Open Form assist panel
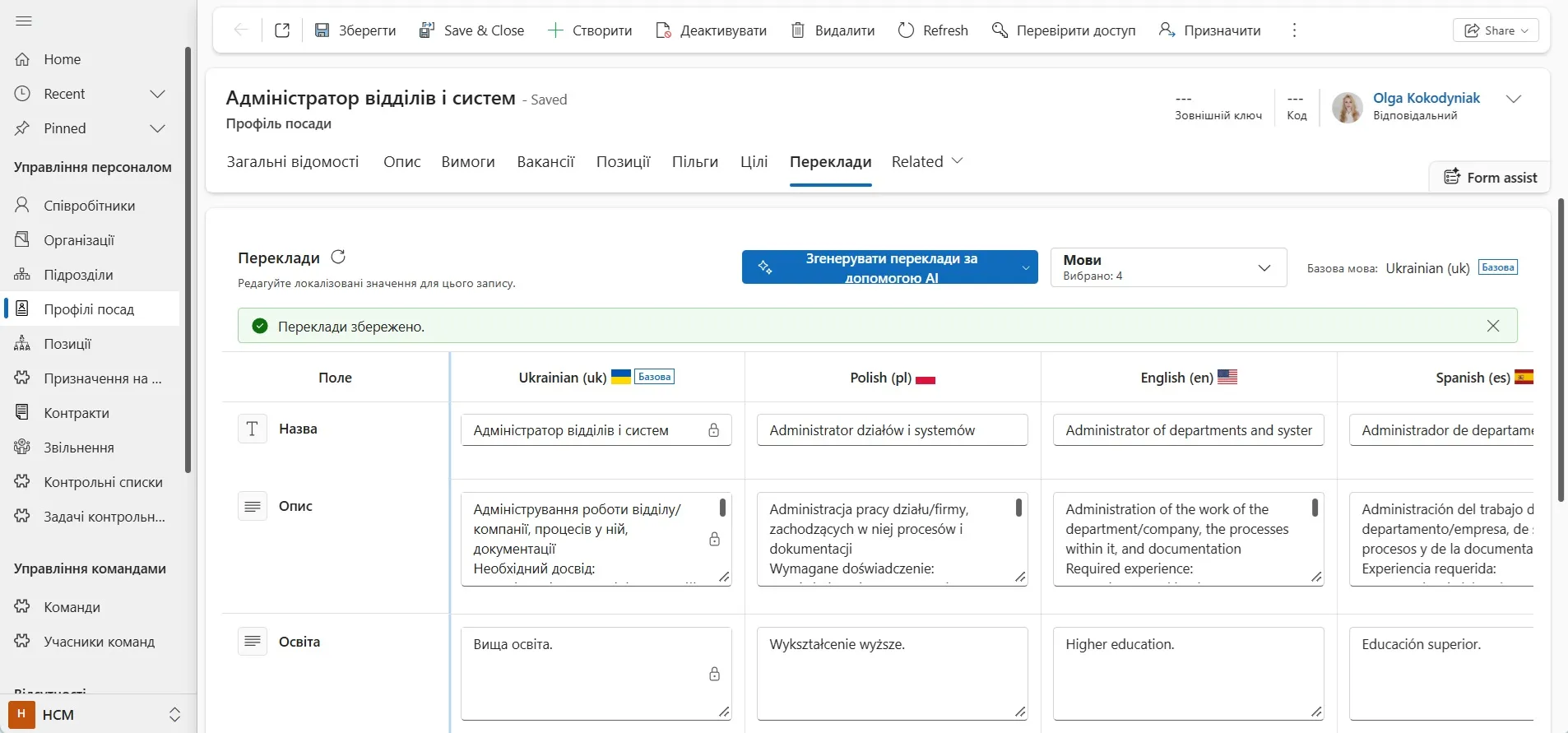The image size is (1568, 733). [1490, 178]
